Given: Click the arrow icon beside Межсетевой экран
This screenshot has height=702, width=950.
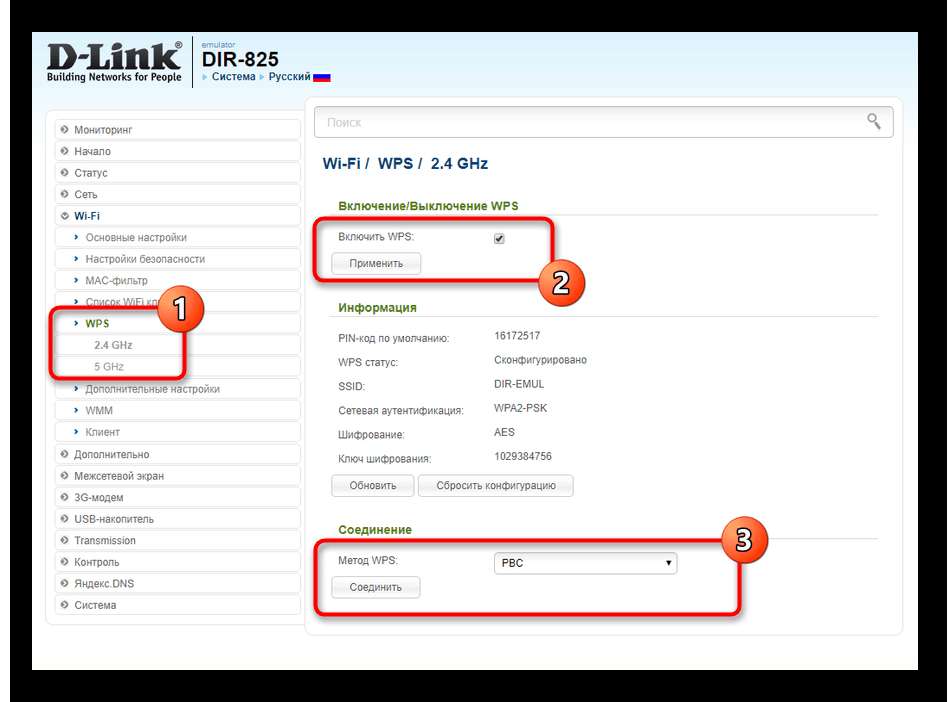Looking at the screenshot, I should [x=65, y=476].
